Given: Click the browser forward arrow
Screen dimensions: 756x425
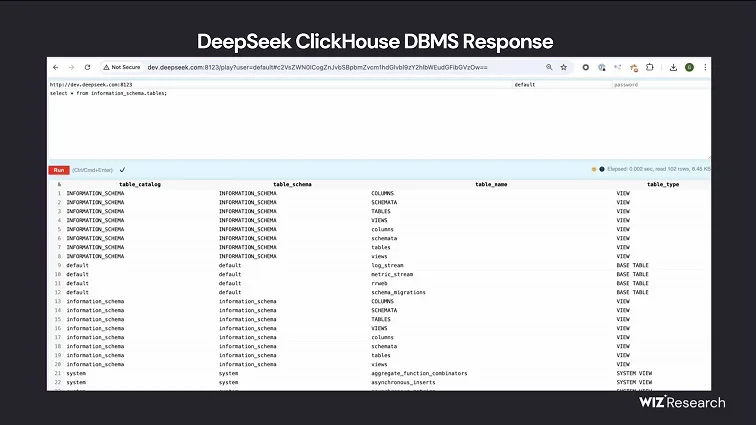Looking at the screenshot, I should (71, 67).
